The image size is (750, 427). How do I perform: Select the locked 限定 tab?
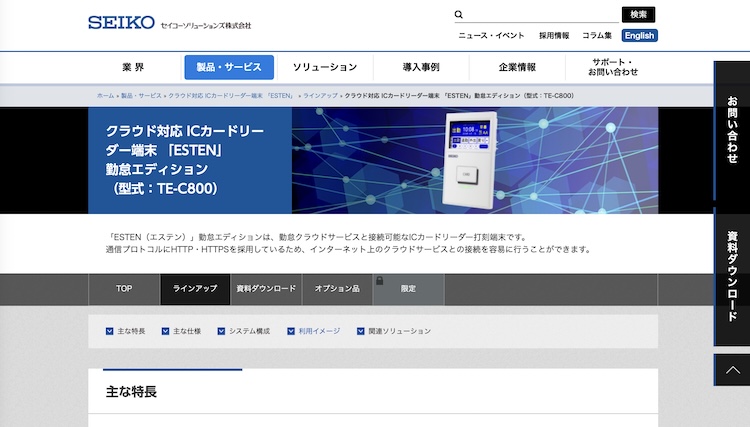click(x=408, y=289)
